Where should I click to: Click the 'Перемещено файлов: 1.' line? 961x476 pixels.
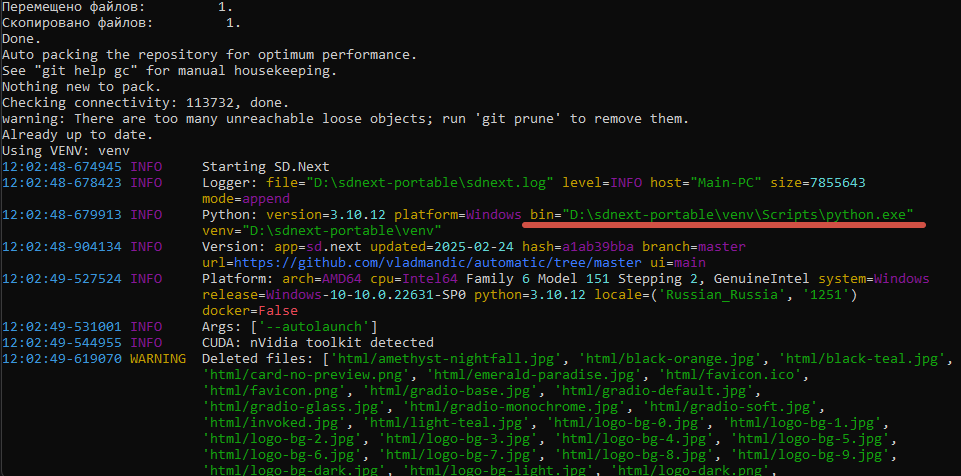117,7
